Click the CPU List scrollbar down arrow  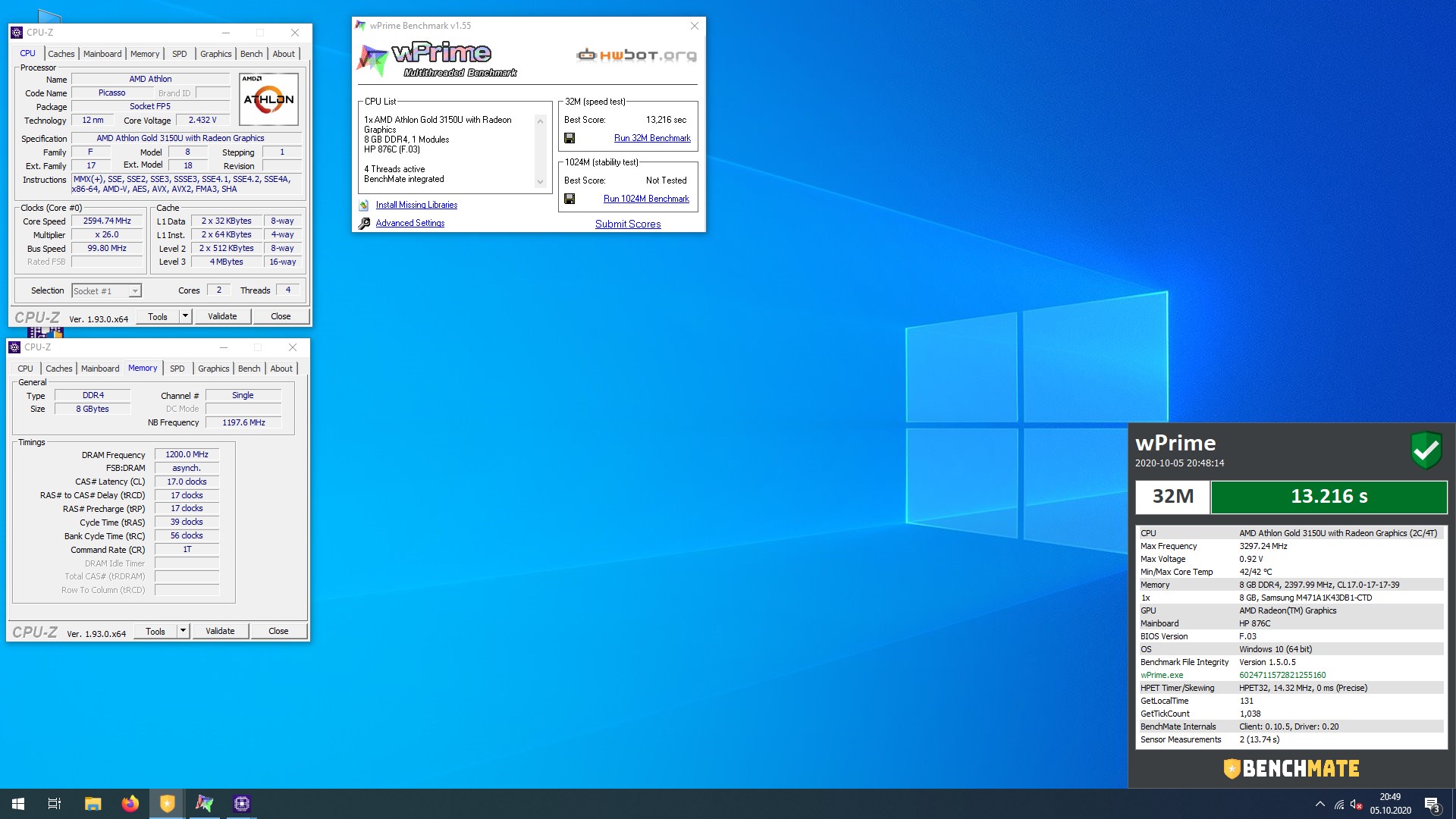[540, 182]
